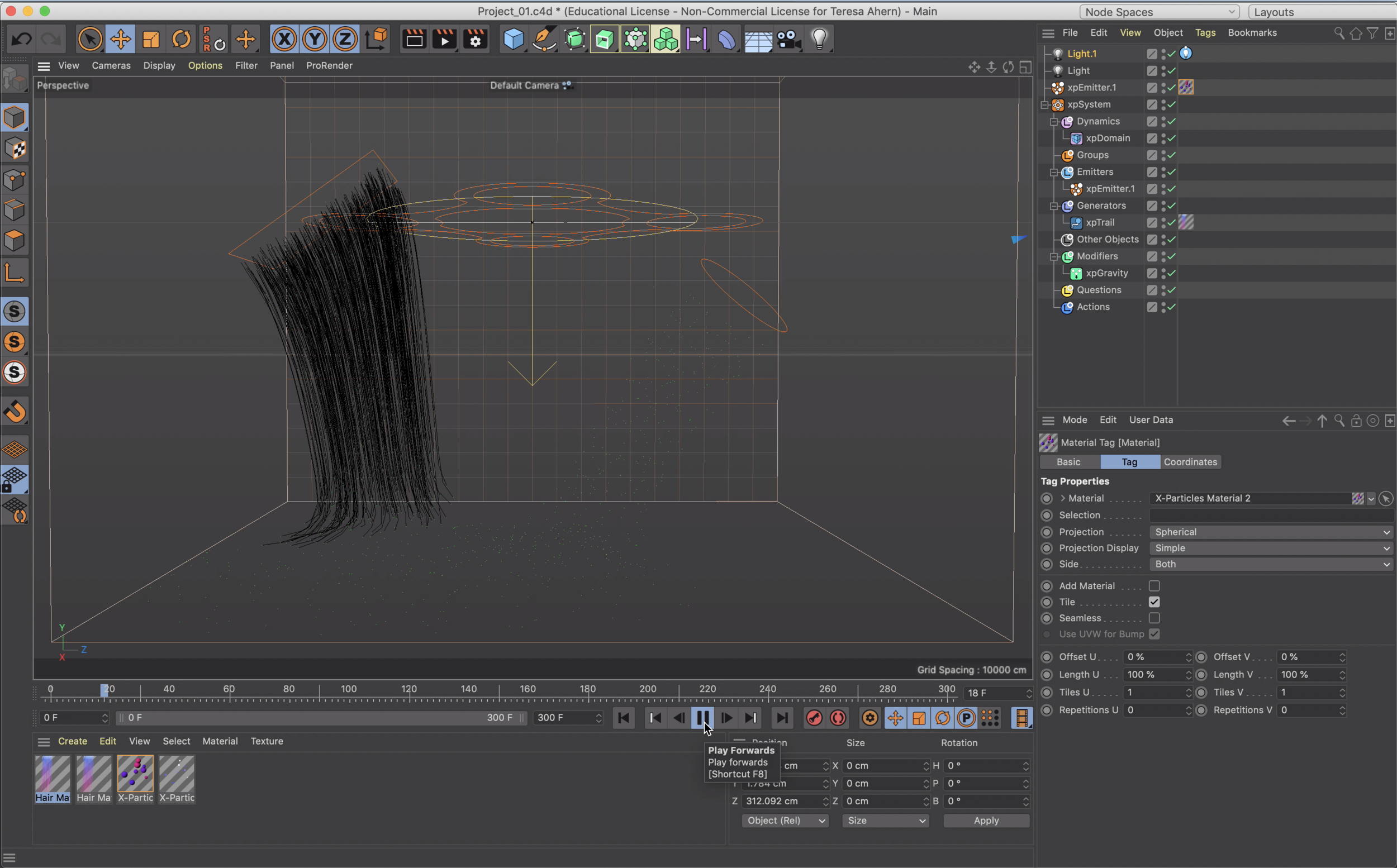Viewport: 1397px width, 868px height.
Task: Select the Rotate tool in the toolbar
Action: [x=180, y=39]
